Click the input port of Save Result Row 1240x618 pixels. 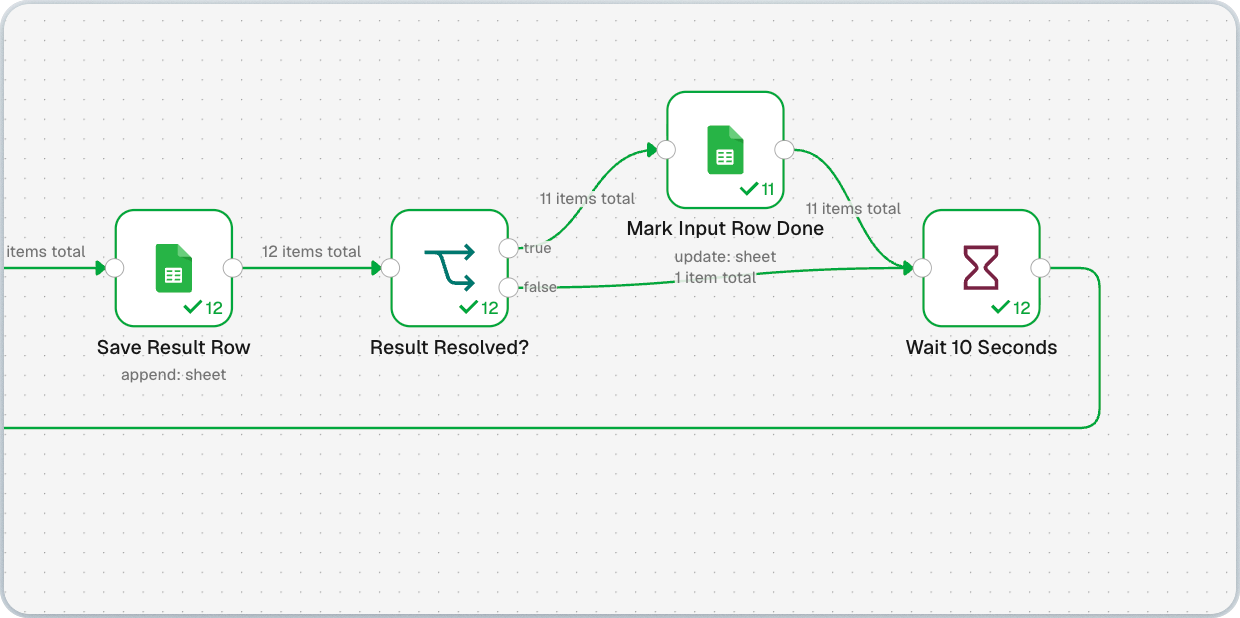115,268
